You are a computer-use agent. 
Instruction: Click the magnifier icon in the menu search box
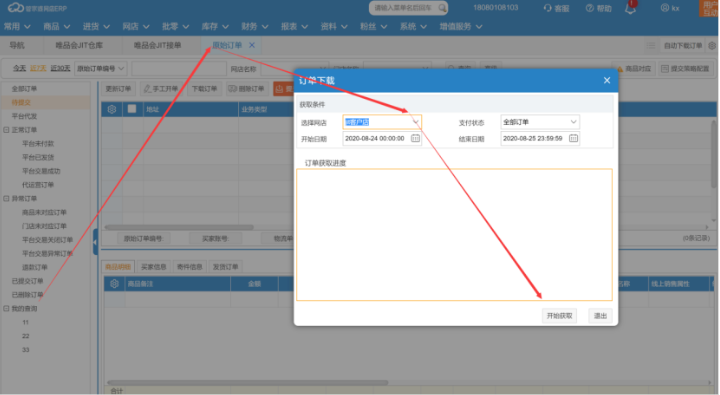click(x=442, y=8)
